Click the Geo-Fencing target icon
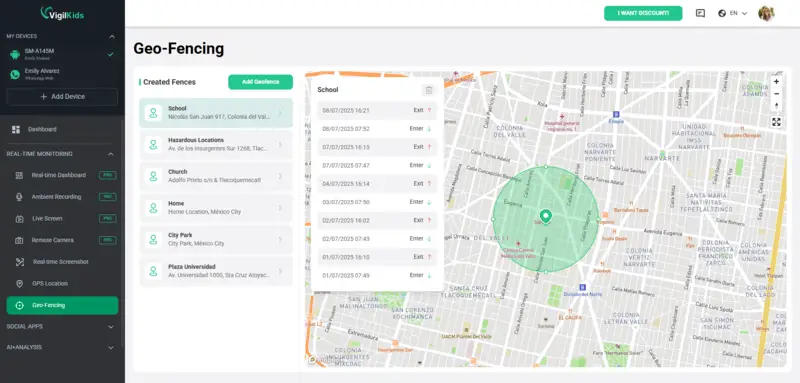Image resolution: width=800 pixels, height=383 pixels. (x=19, y=305)
